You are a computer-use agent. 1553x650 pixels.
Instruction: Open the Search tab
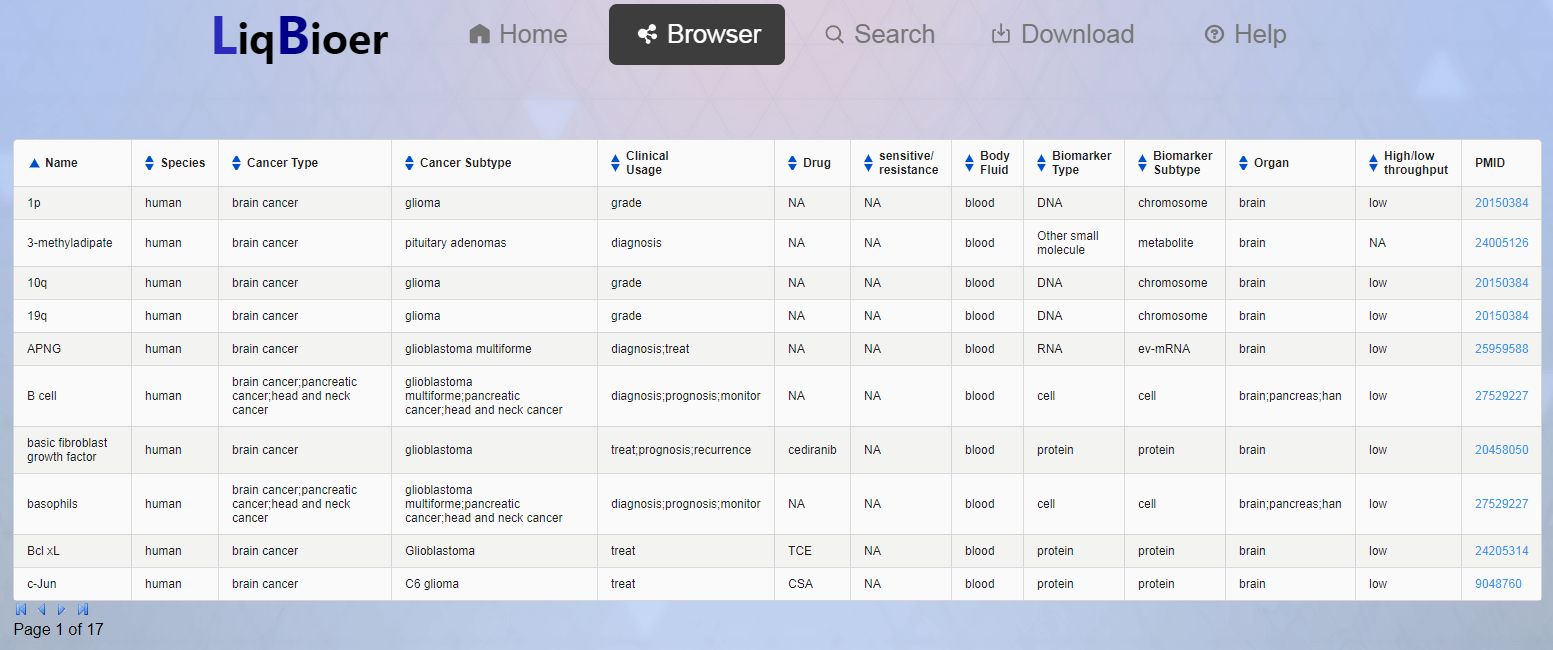click(x=880, y=35)
